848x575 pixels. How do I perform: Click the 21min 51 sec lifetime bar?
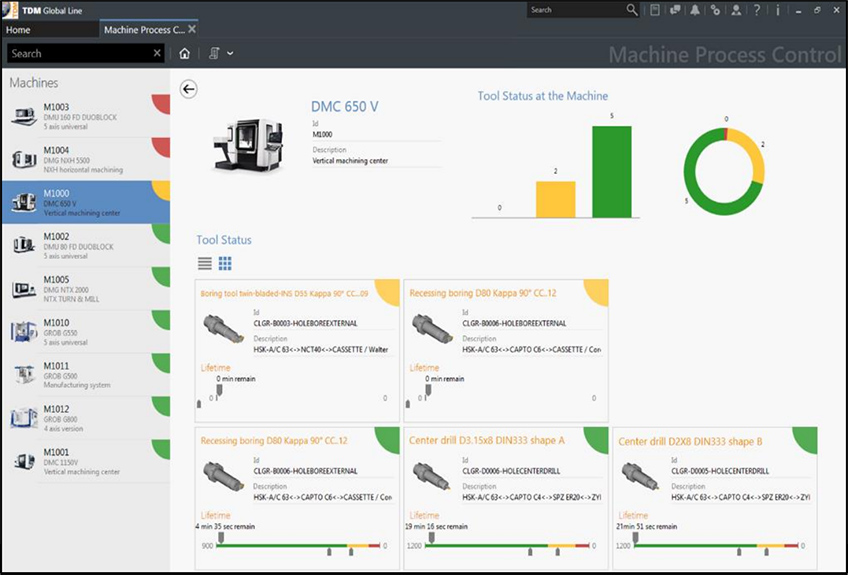click(716, 546)
